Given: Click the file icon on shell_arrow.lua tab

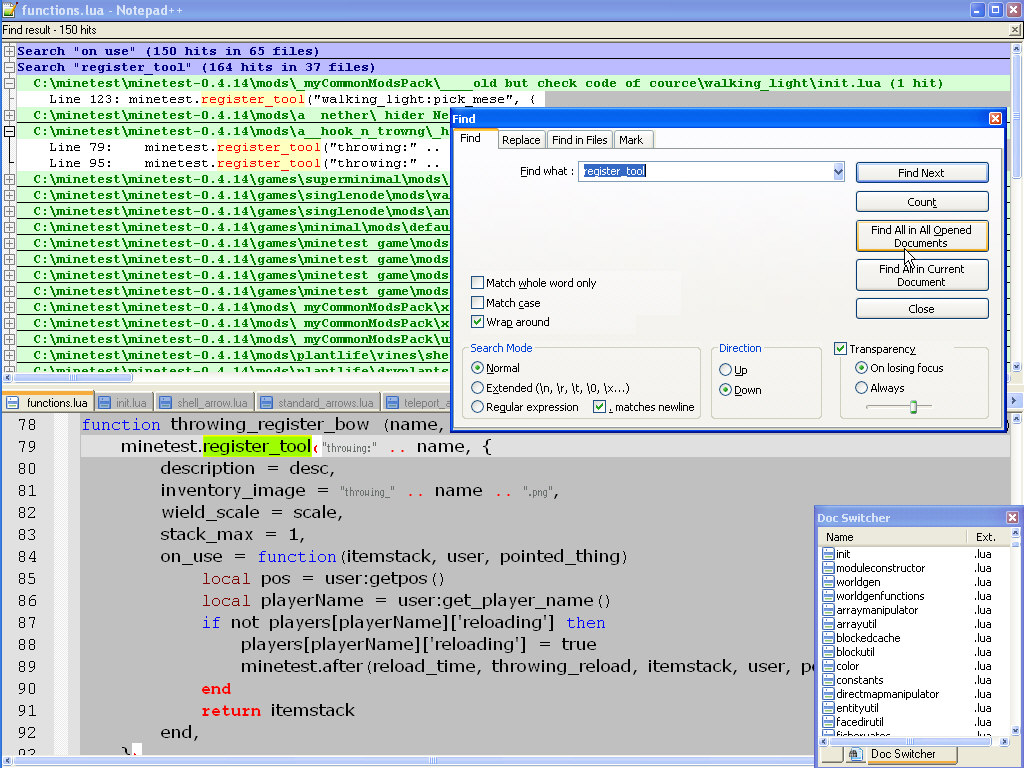Looking at the screenshot, I should pyautogui.click(x=165, y=403).
